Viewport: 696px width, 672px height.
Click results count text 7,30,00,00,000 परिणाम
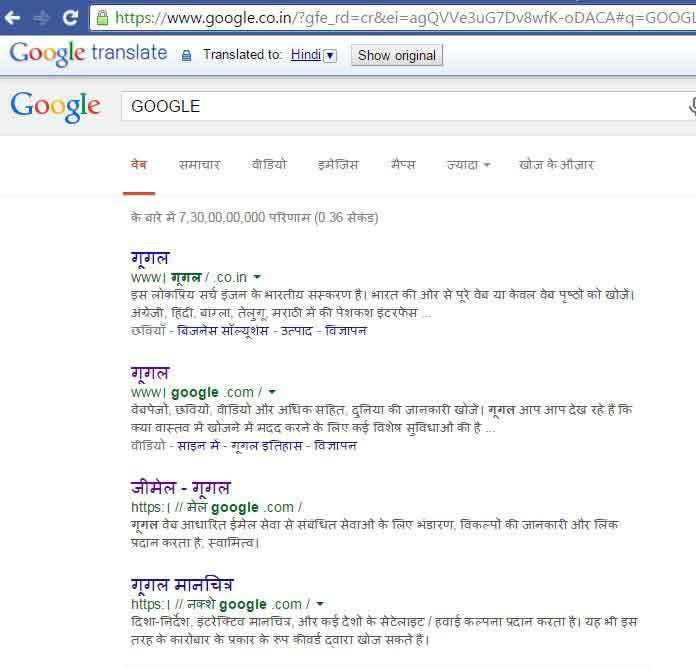pos(244,217)
